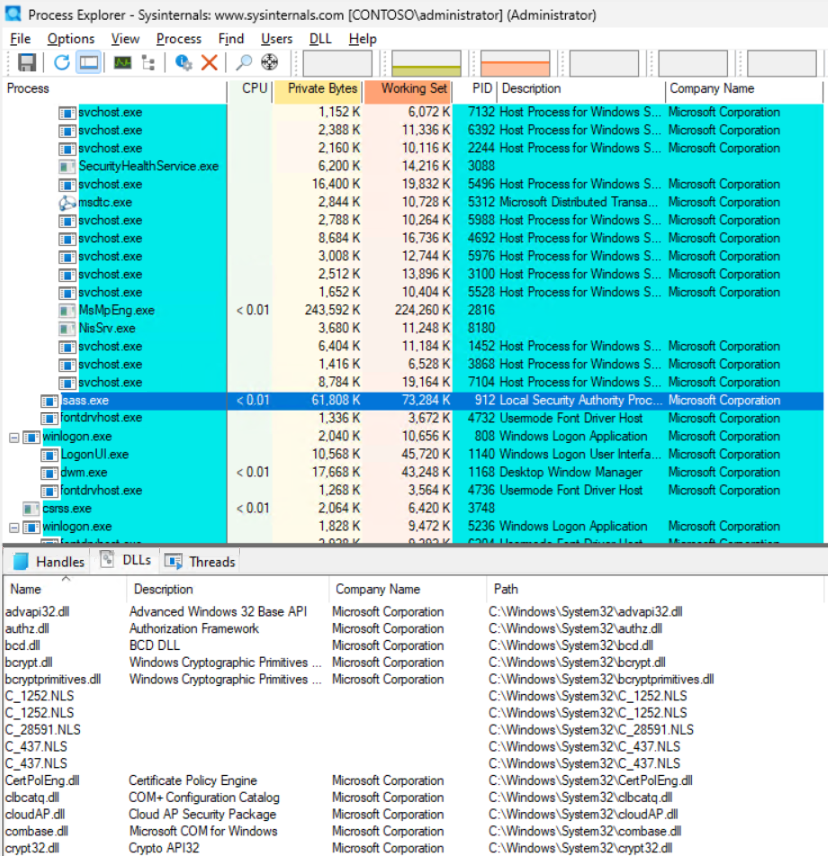Click the dwm.exe process icon
Image resolution: width=828 pixels, height=856 pixels.
49,473
